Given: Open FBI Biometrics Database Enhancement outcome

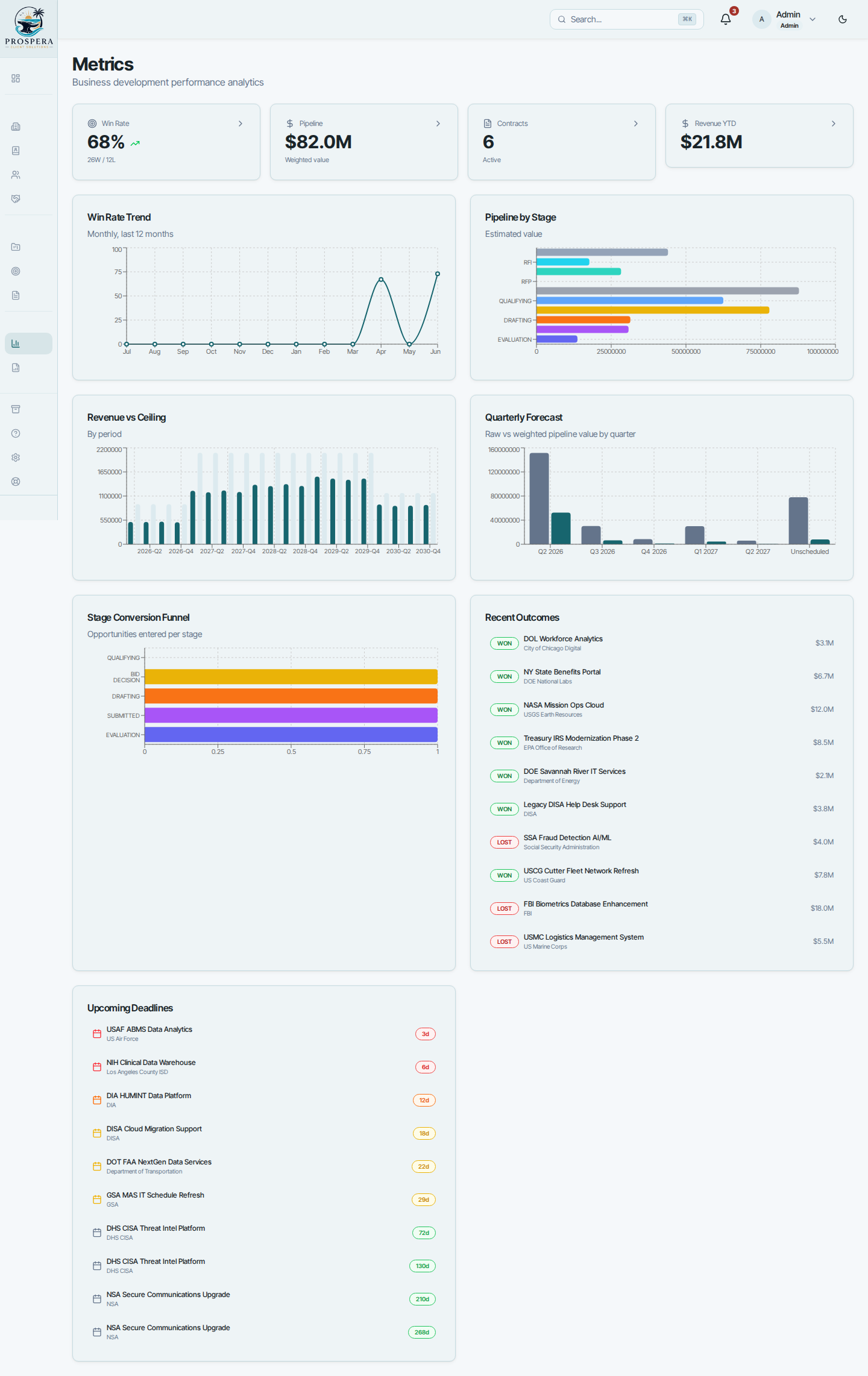Looking at the screenshot, I should 662,908.
